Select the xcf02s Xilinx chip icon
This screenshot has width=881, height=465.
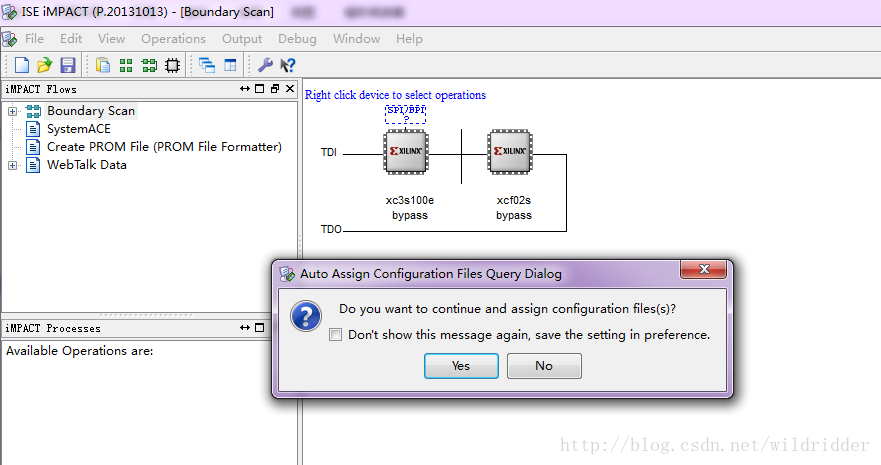[x=510, y=152]
